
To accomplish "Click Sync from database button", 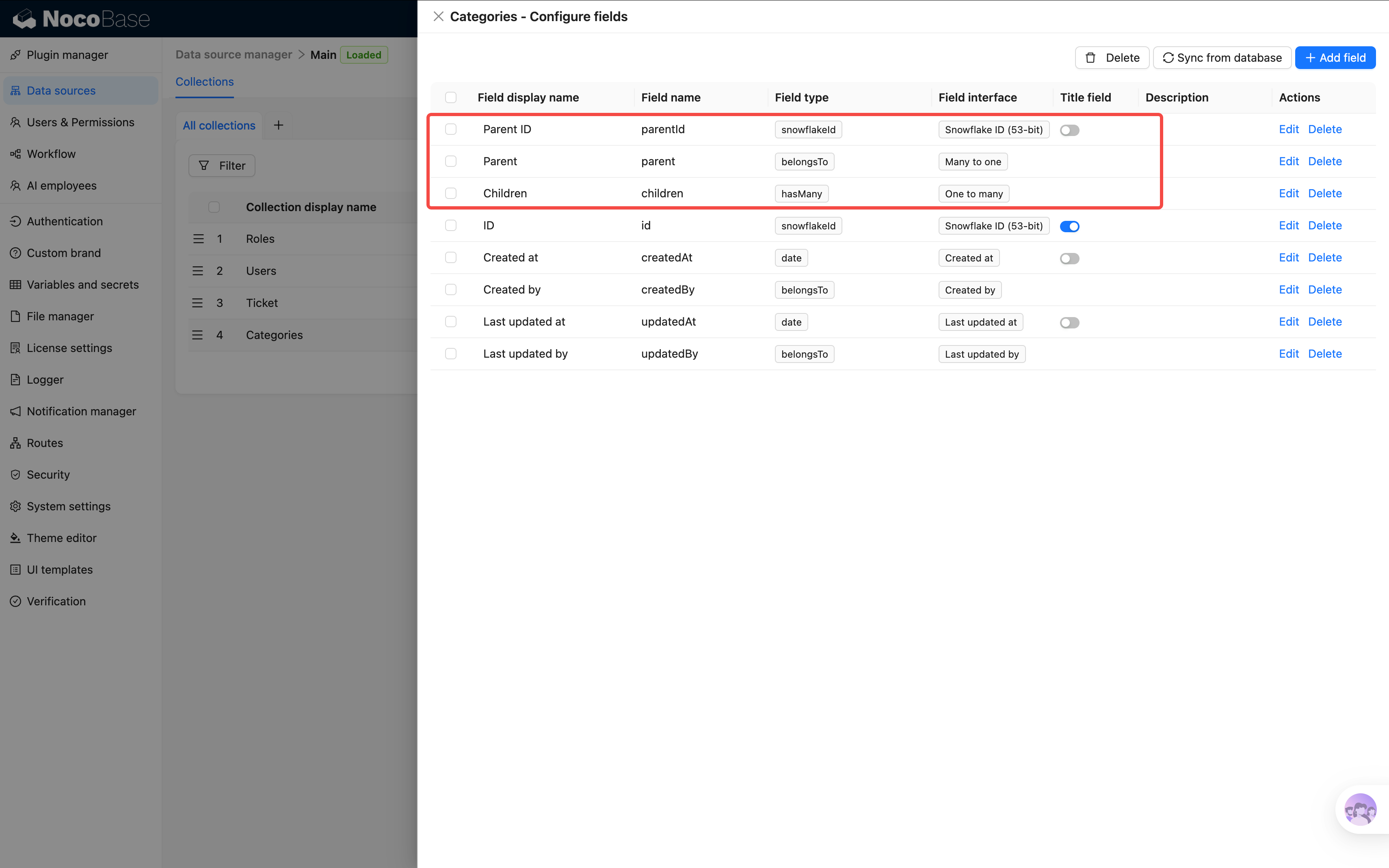I will pos(1222,58).
